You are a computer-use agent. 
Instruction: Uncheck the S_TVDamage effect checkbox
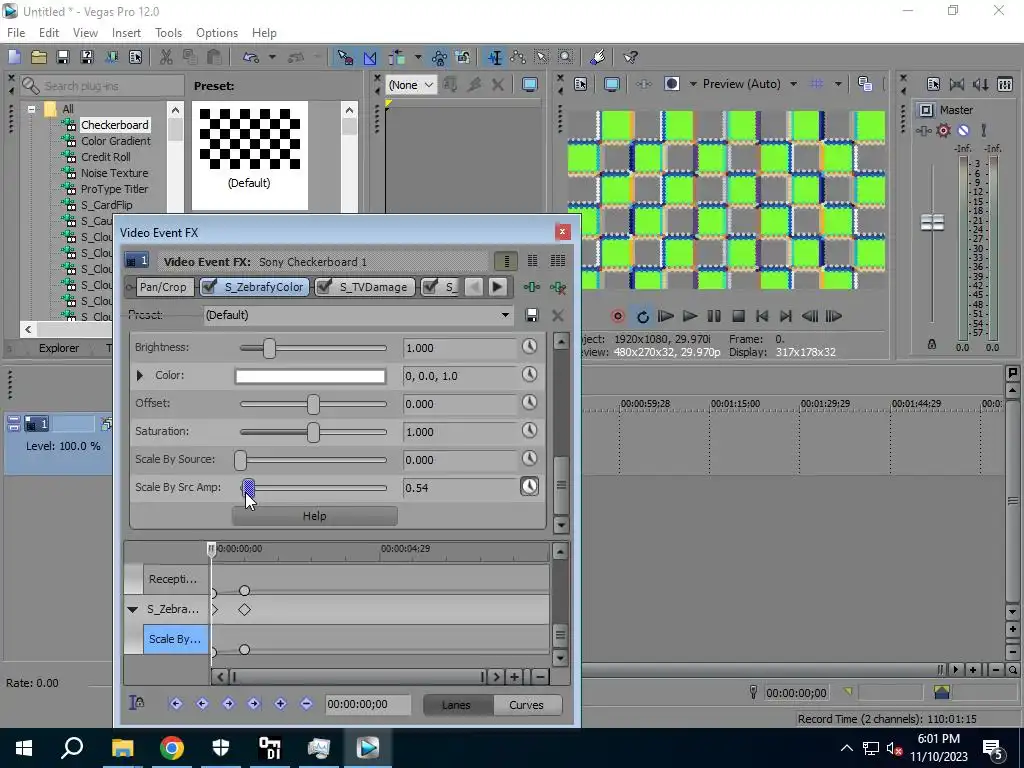pyautogui.click(x=324, y=287)
